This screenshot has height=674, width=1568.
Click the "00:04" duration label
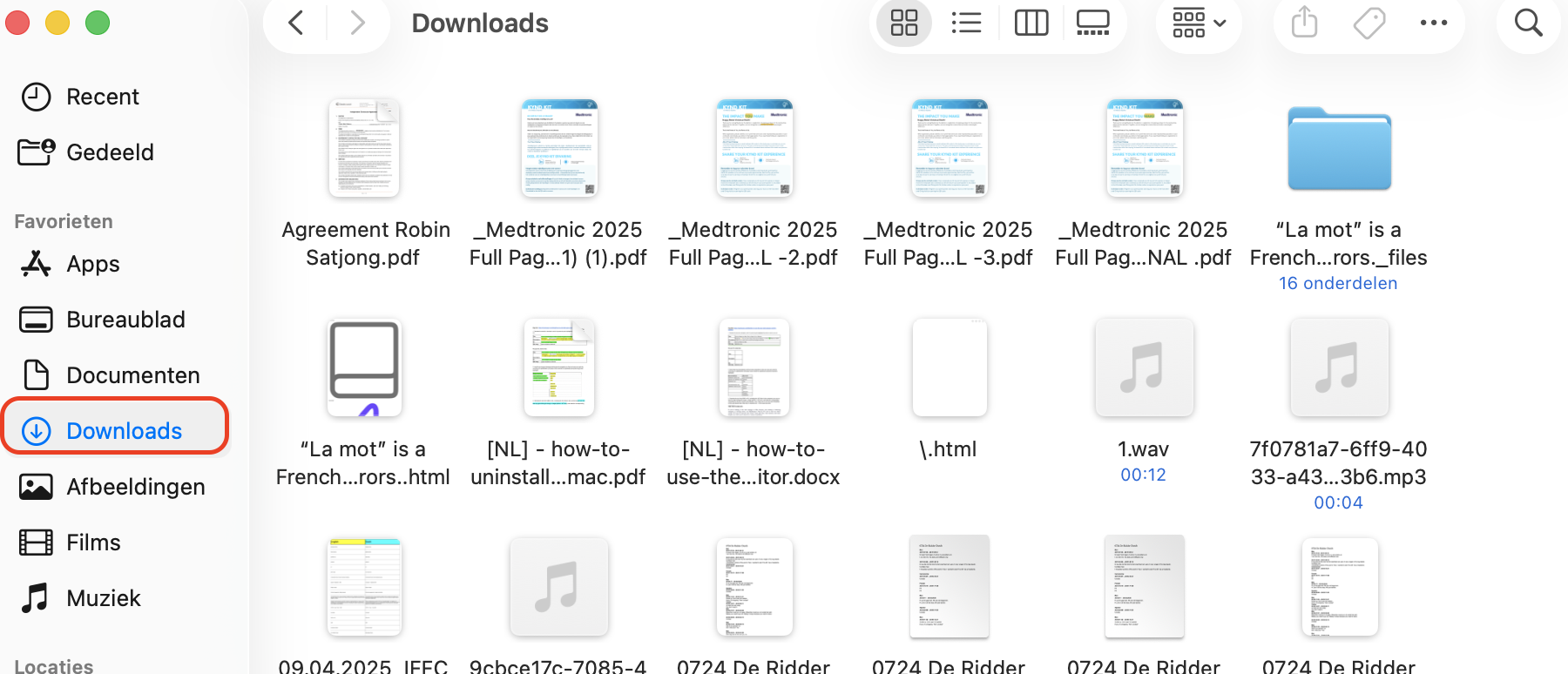(x=1338, y=502)
